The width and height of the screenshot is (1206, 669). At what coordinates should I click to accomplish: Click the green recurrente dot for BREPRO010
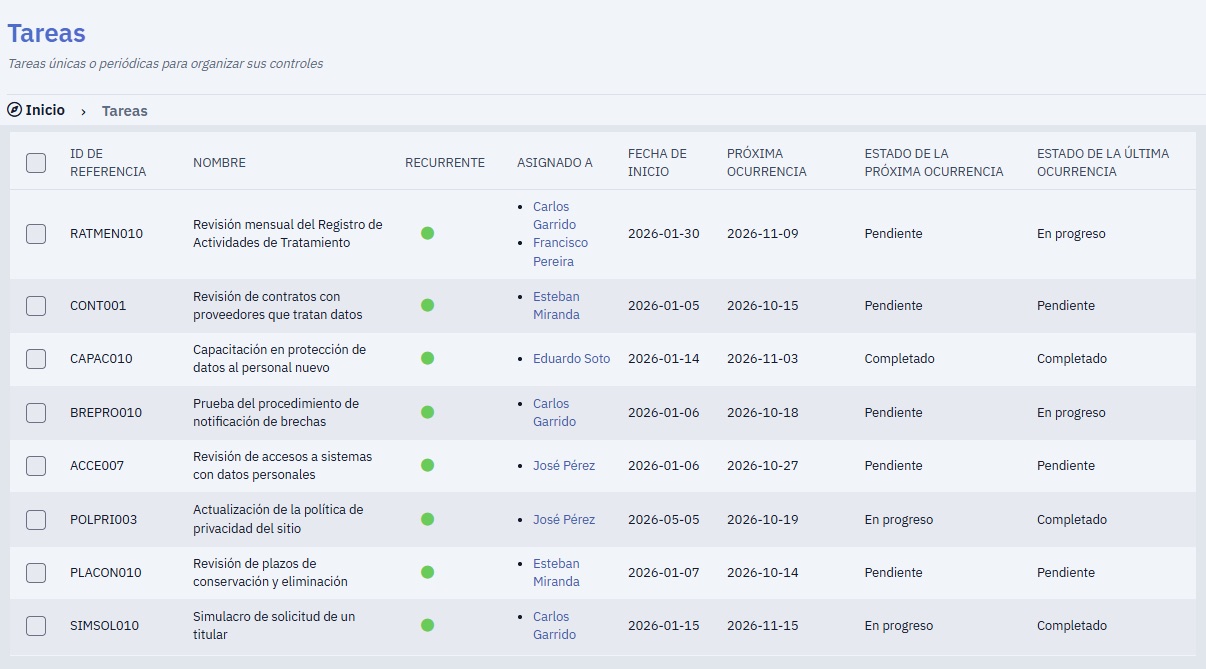tap(428, 412)
